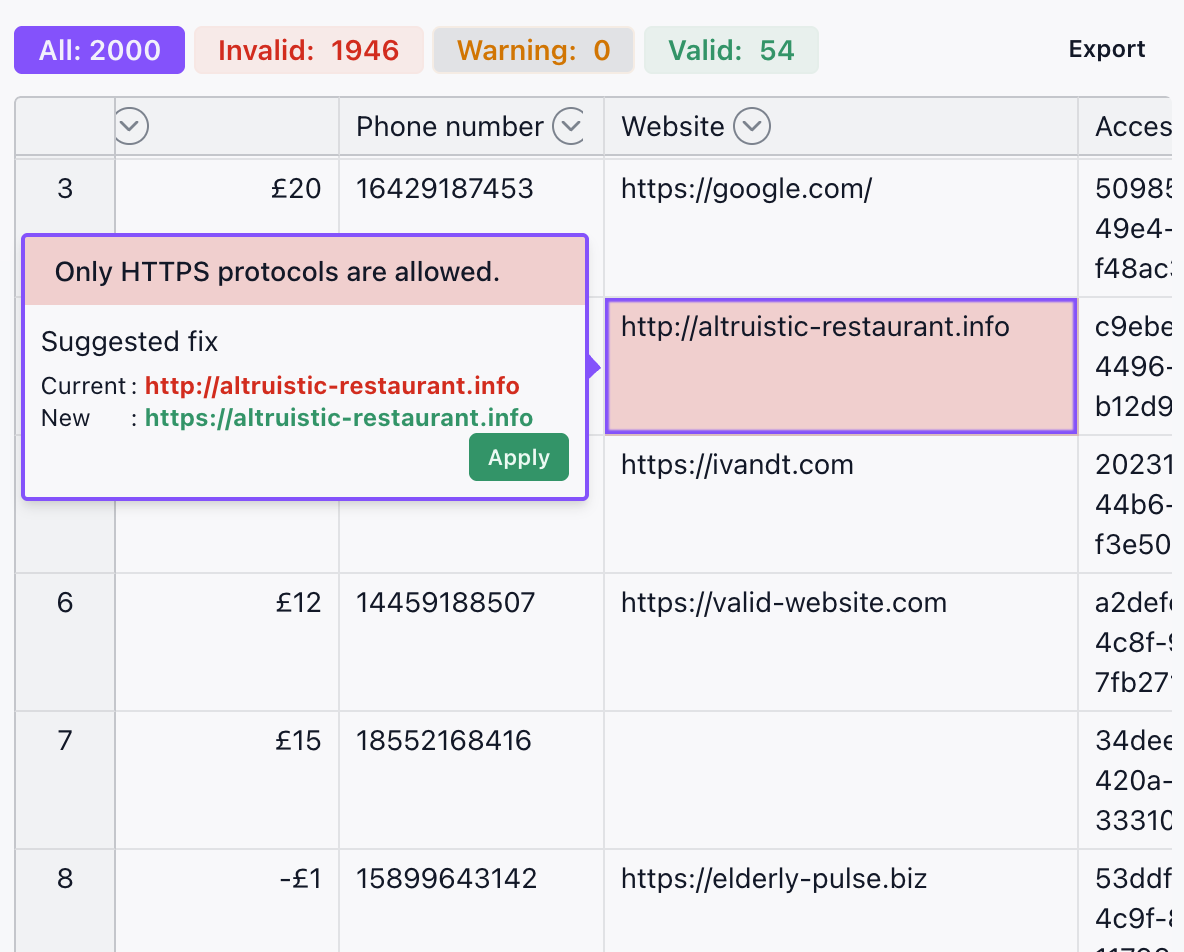Click the empty Website cell in row 7
1184x952 pixels.
[838, 779]
